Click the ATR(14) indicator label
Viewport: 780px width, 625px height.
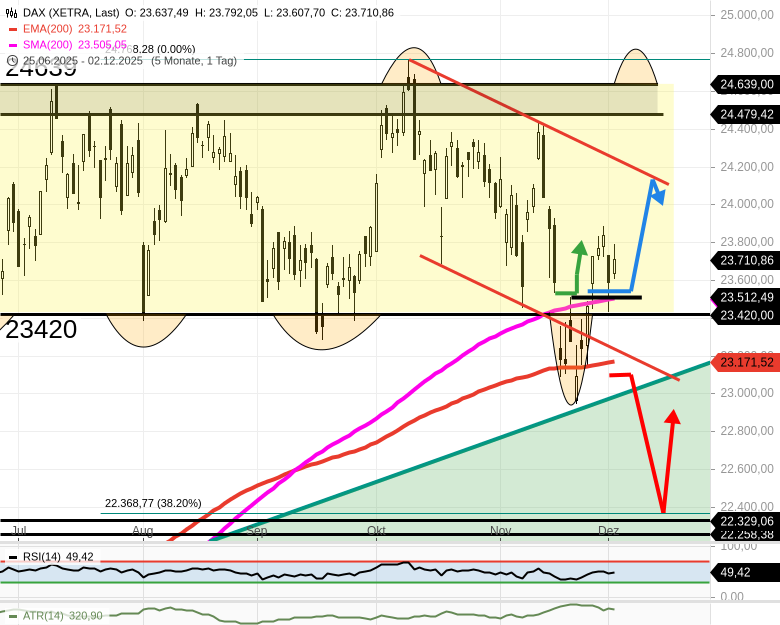click(42, 616)
